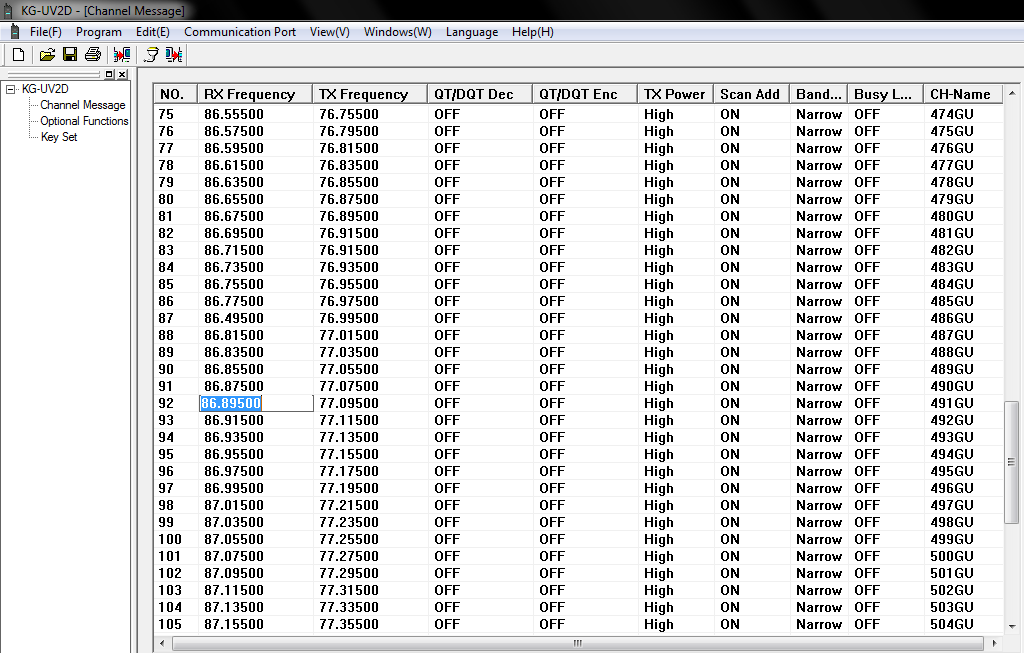Float the left tree panel with square button
Screen dimensions: 1024x653
(109, 75)
